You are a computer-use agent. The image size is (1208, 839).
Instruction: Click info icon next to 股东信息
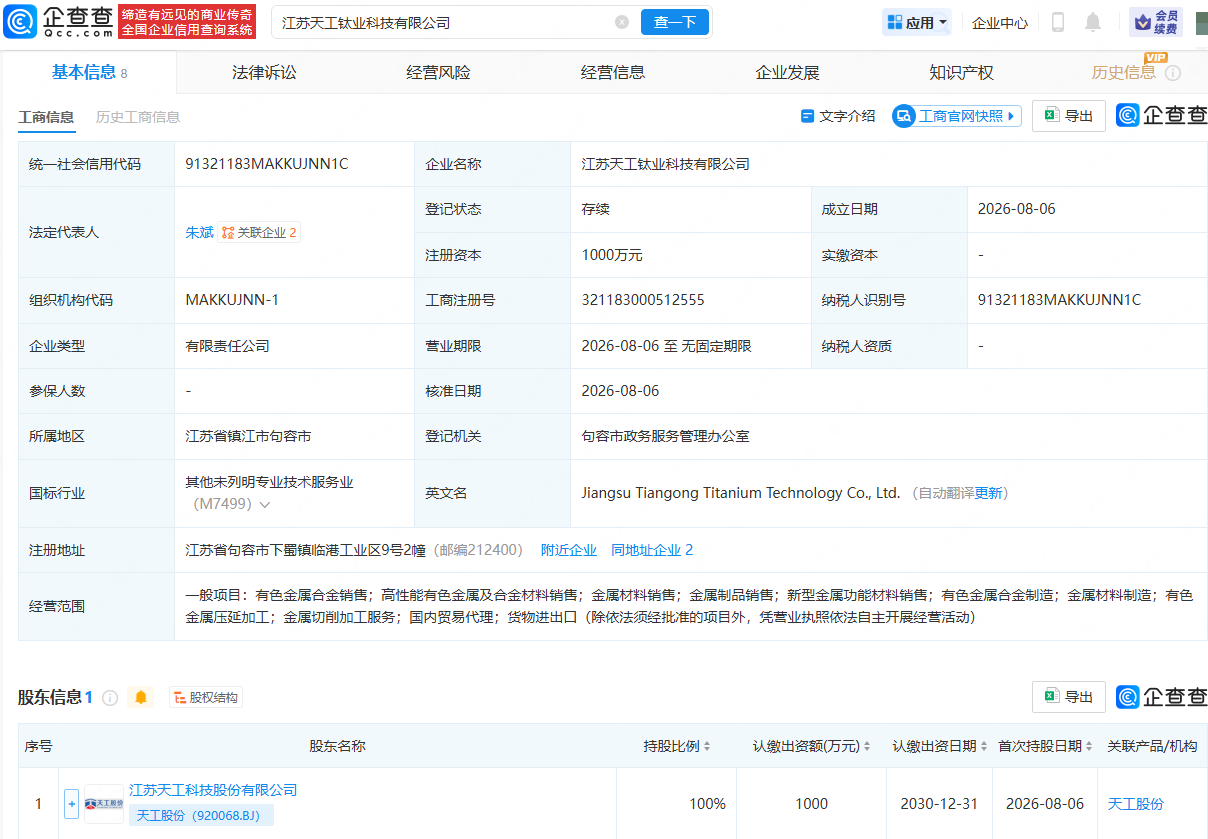[110, 697]
